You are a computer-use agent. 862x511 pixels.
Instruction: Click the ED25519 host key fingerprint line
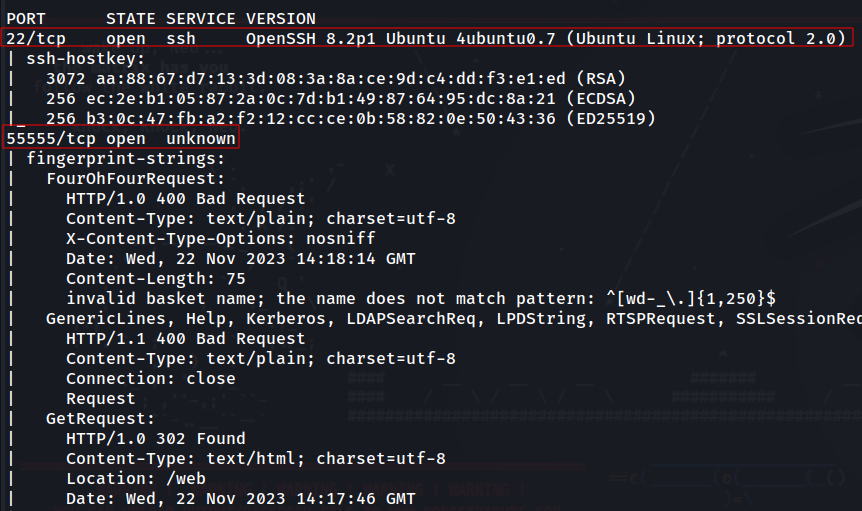pos(351,119)
